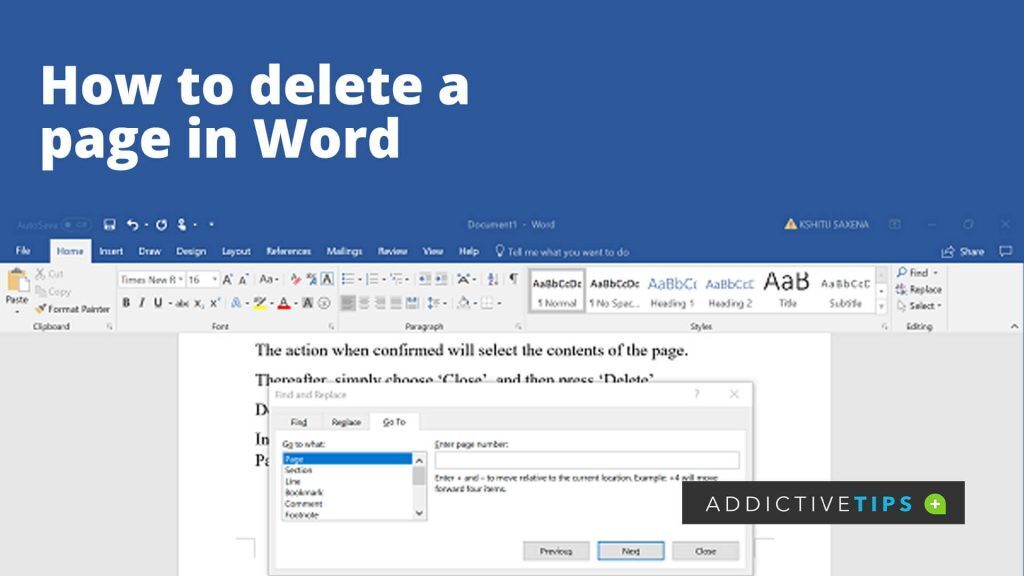Open the text highlight color tool
Screen dimensions: 1024x576
(258, 303)
